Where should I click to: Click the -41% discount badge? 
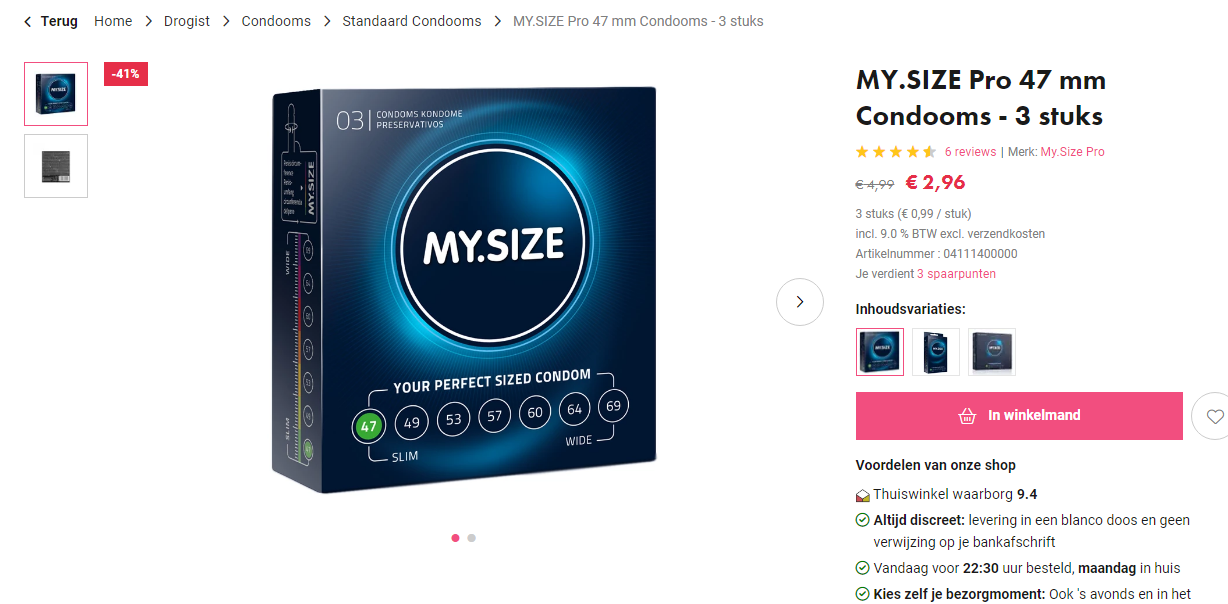[126, 74]
